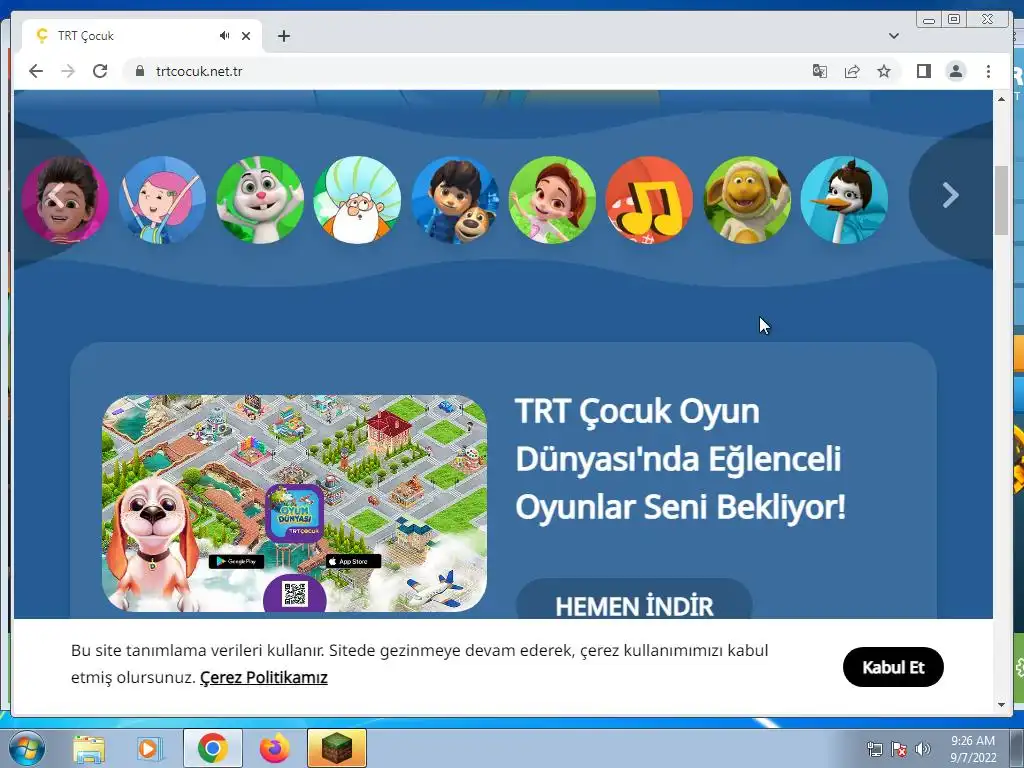The image size is (1024, 768).
Task: Open the taskbar clock and date
Action: click(972, 749)
